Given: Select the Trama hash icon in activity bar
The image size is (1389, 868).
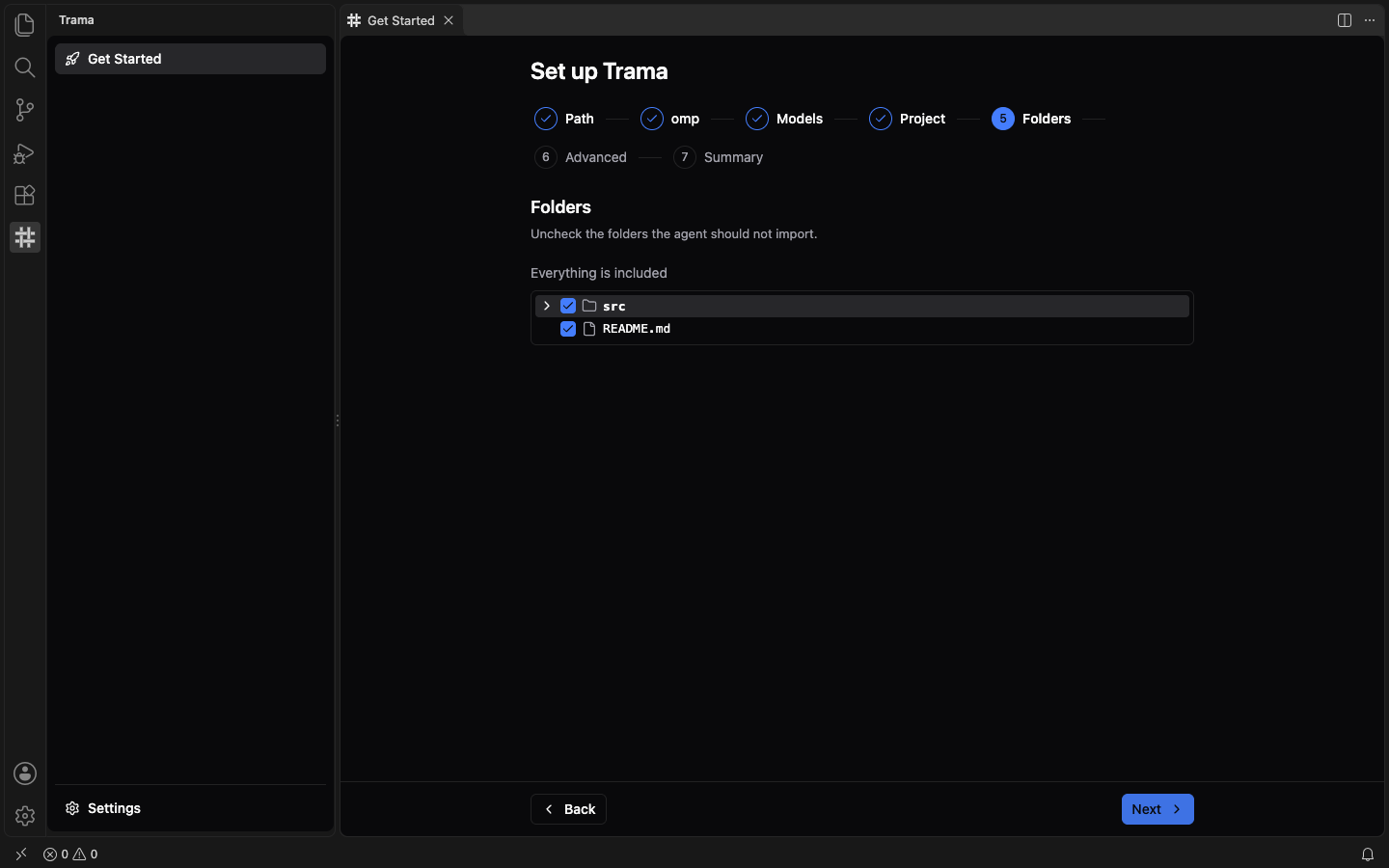Looking at the screenshot, I should (x=25, y=237).
